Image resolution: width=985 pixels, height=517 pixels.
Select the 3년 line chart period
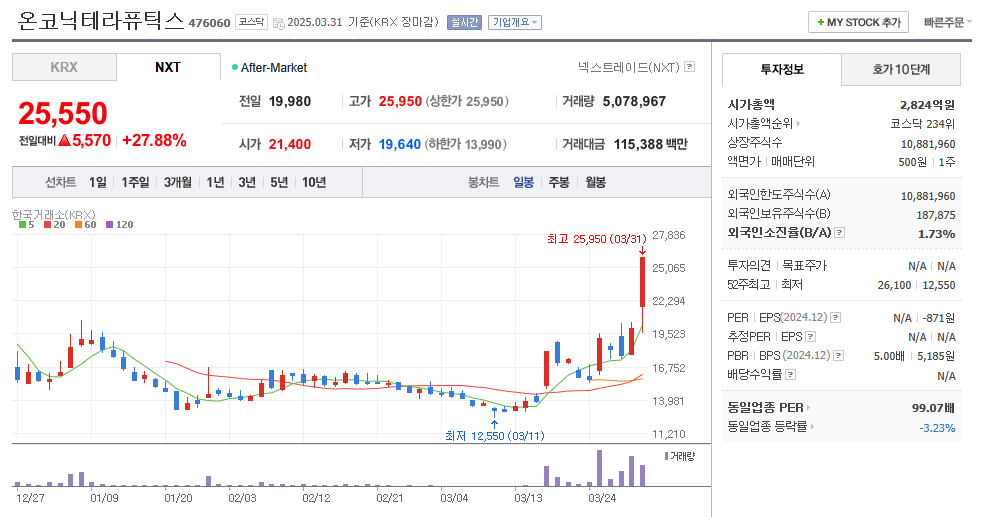[x=247, y=182]
